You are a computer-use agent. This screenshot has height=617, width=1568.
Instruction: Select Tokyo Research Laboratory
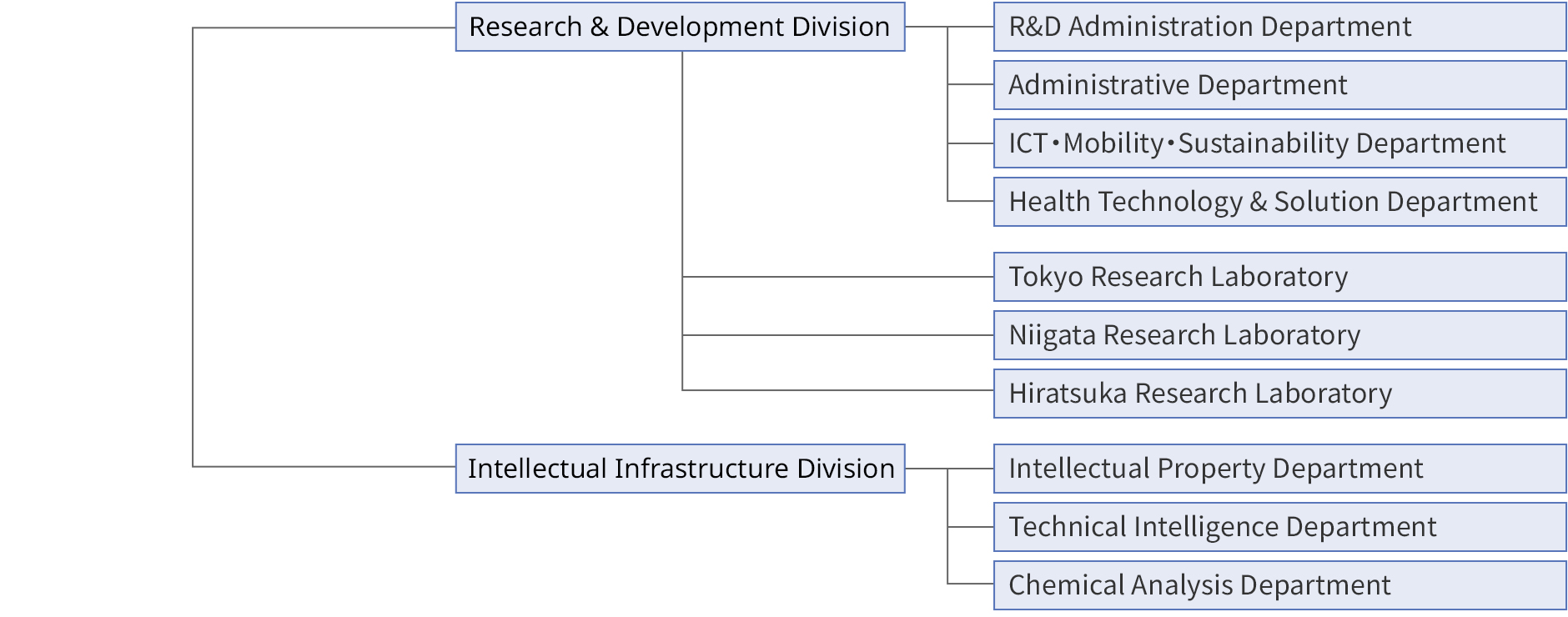(1279, 277)
